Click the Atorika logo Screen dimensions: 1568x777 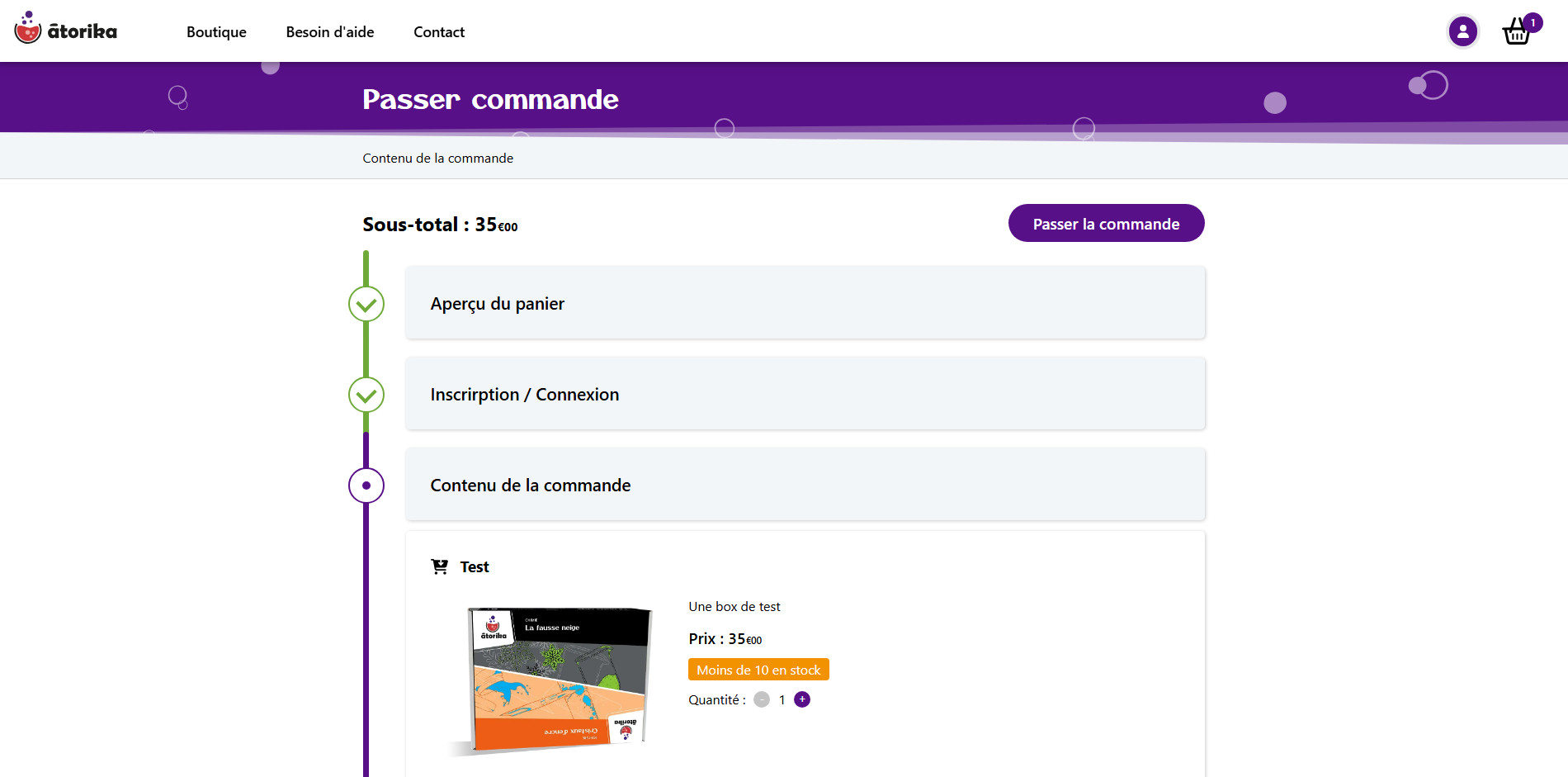(x=66, y=30)
